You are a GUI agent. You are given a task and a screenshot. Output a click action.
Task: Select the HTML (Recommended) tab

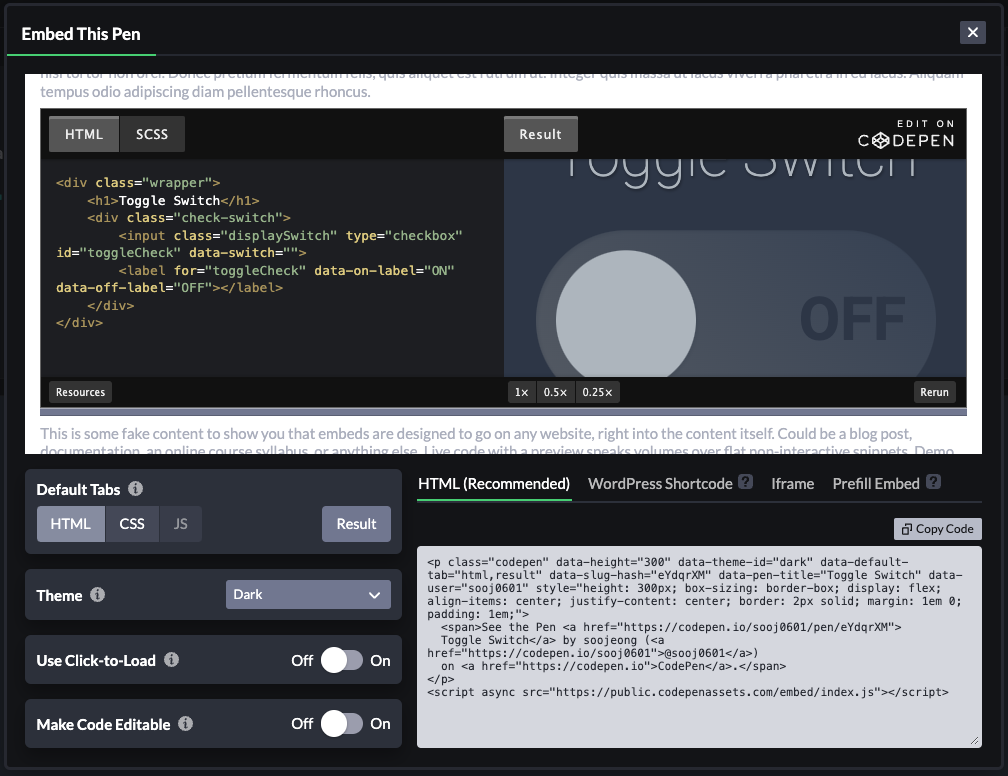point(494,483)
